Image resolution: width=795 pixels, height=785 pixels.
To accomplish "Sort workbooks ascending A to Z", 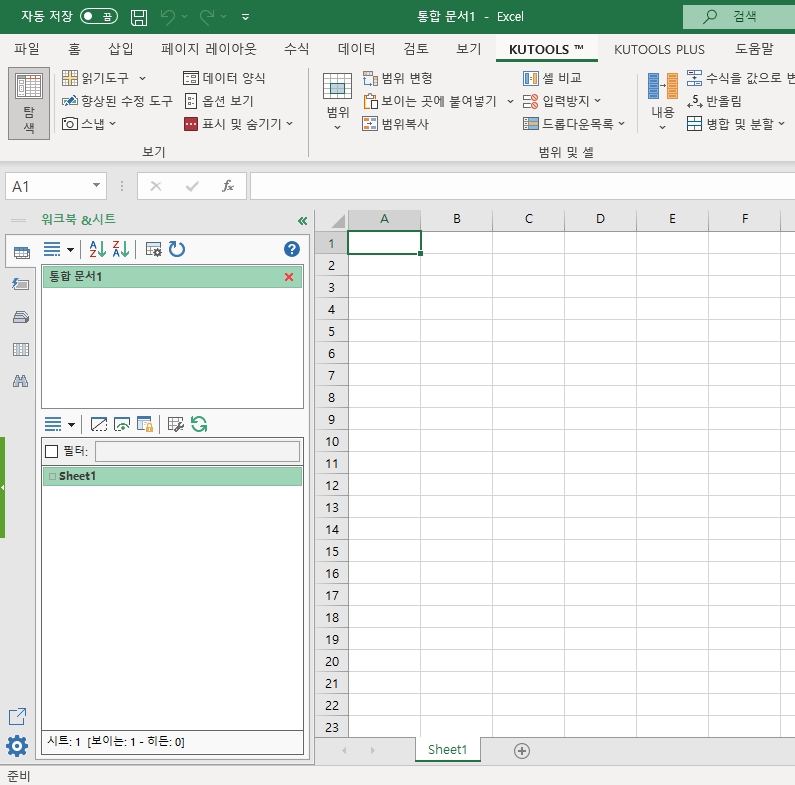I will [x=97, y=249].
